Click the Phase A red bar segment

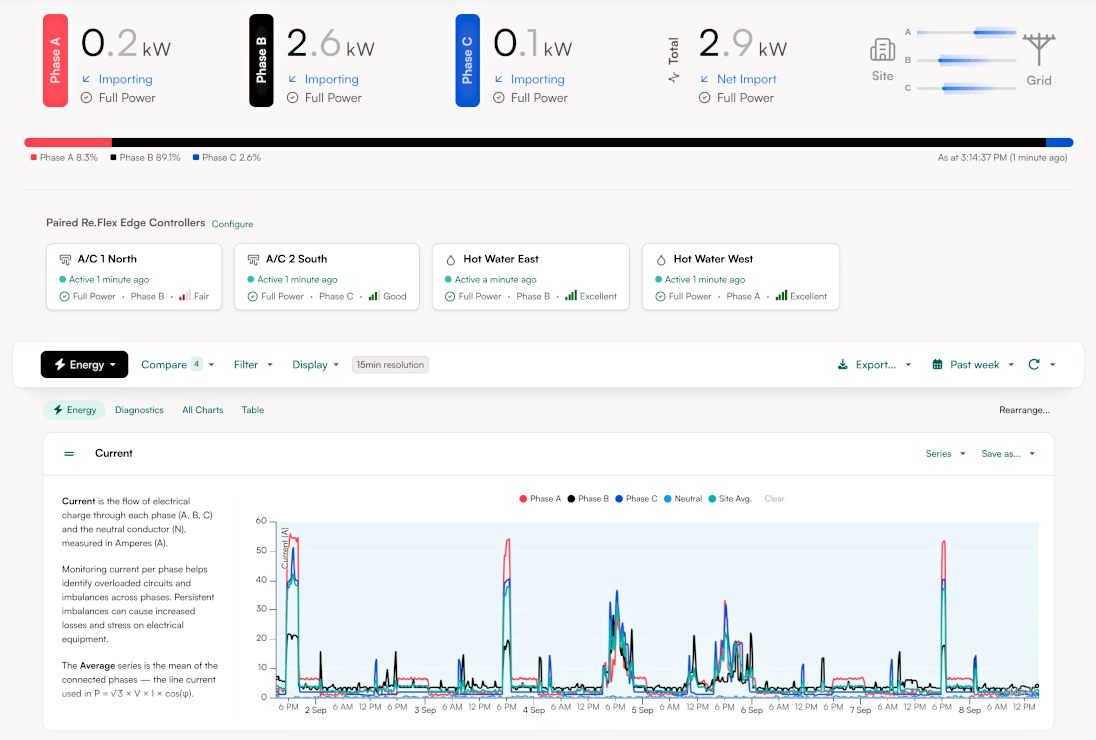point(68,143)
